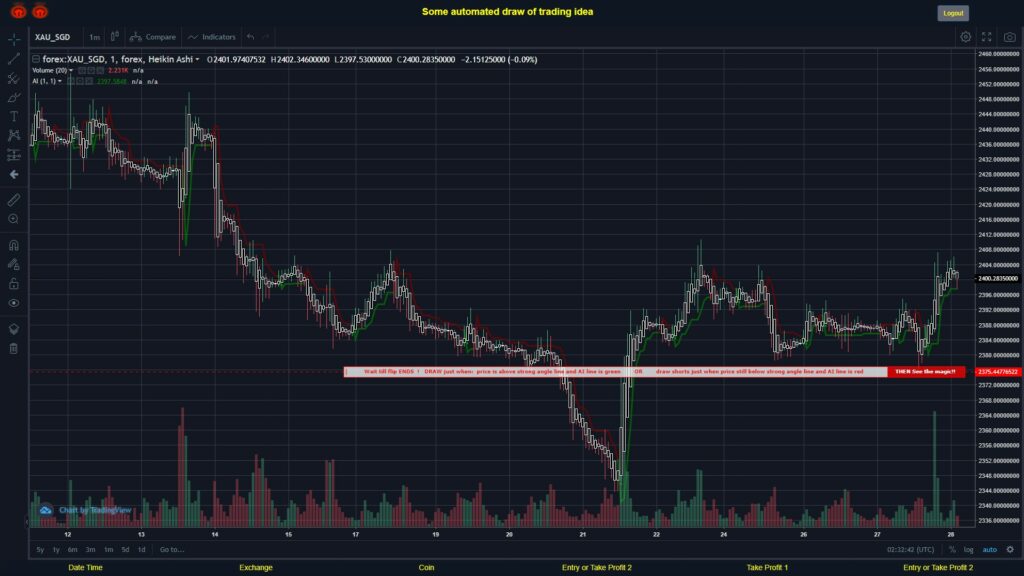Screen dimensions: 1024x576
Task: Toggle visibility of Volume indicator
Action: coord(82,71)
